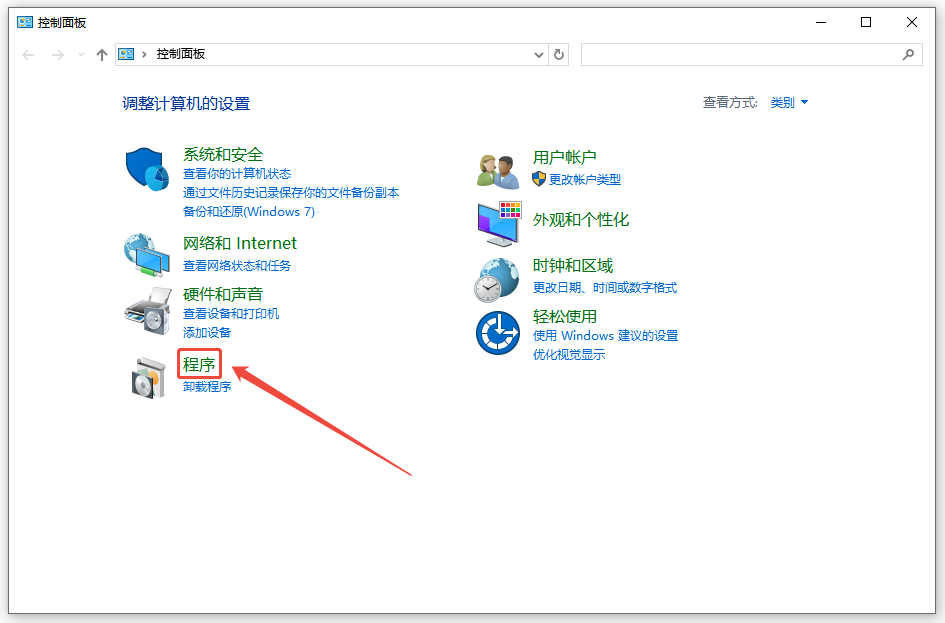Click the Appearance and Personalization monitor icon

499,224
